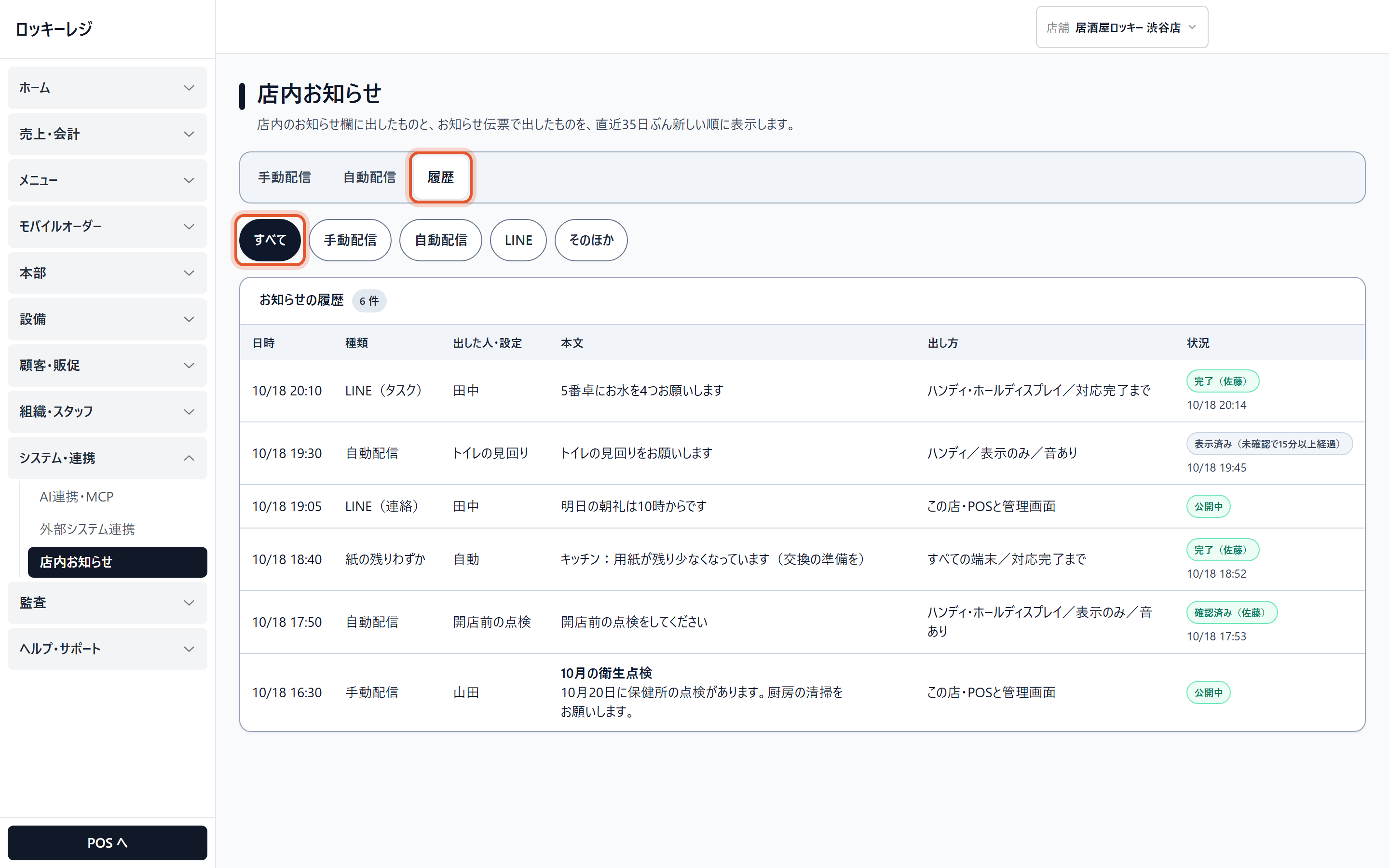Click the 日時 column header

click(263, 343)
